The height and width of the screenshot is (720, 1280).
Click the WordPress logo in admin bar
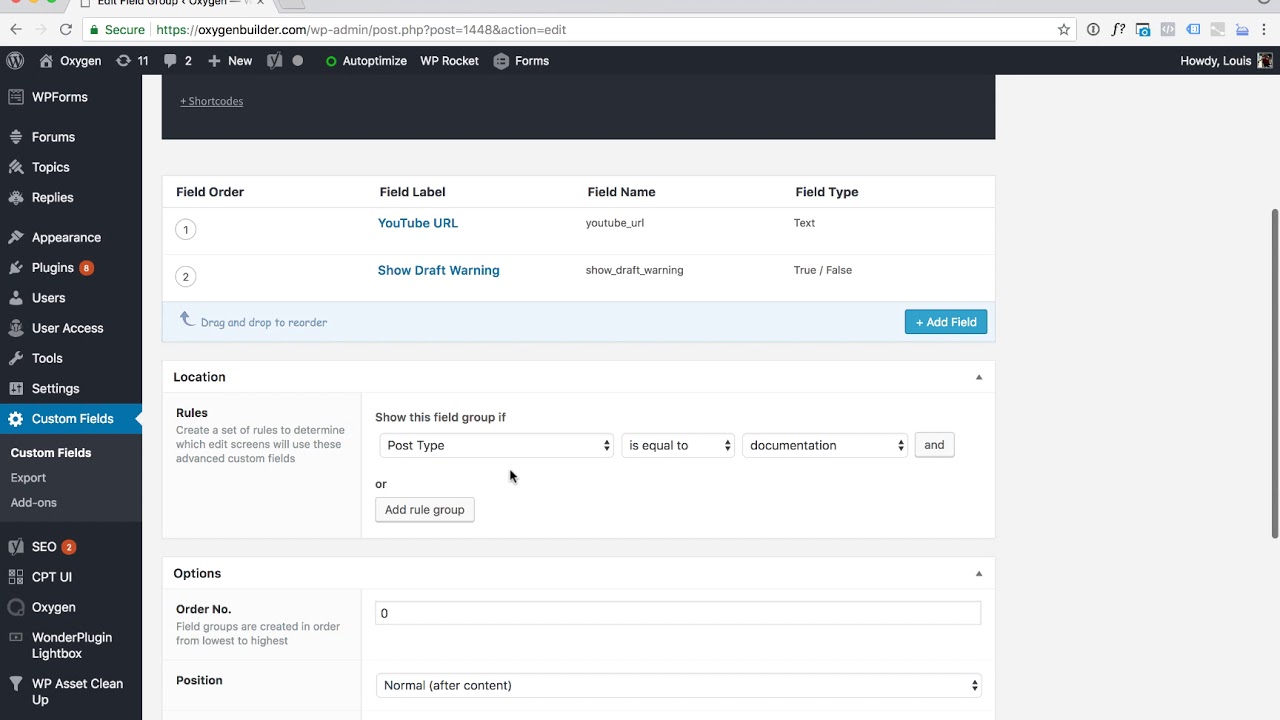click(x=15, y=61)
